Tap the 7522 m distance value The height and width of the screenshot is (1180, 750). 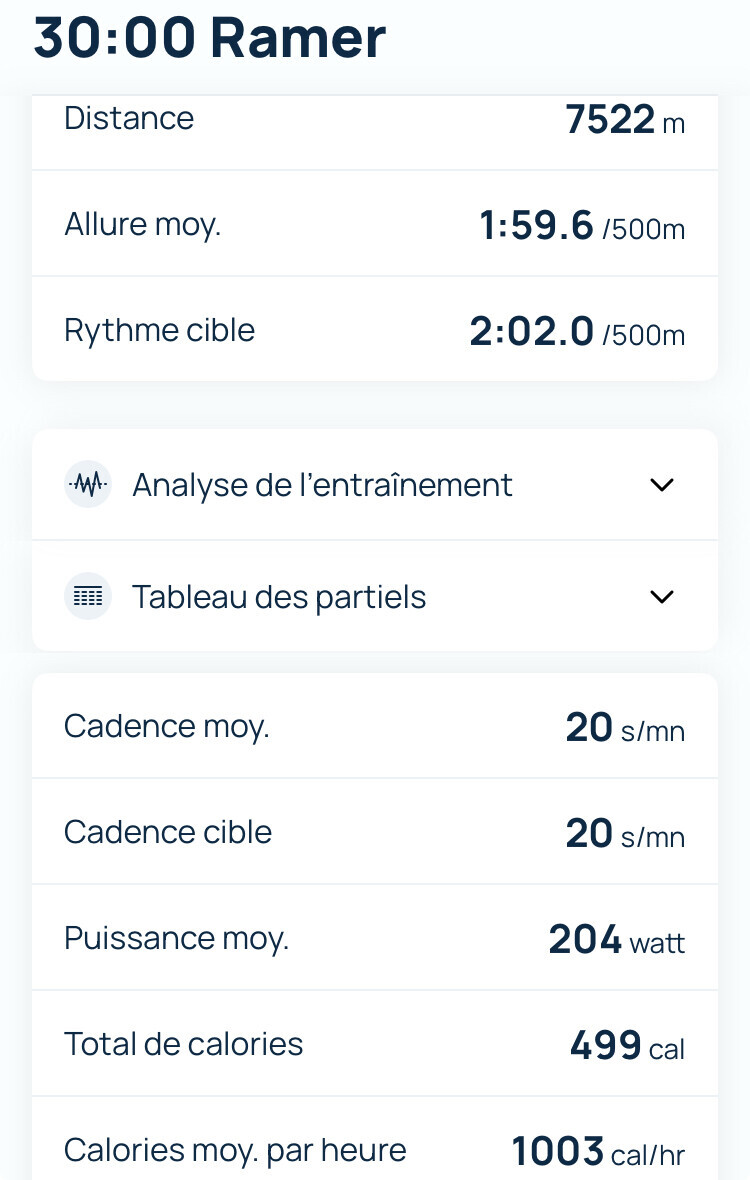[625, 120]
